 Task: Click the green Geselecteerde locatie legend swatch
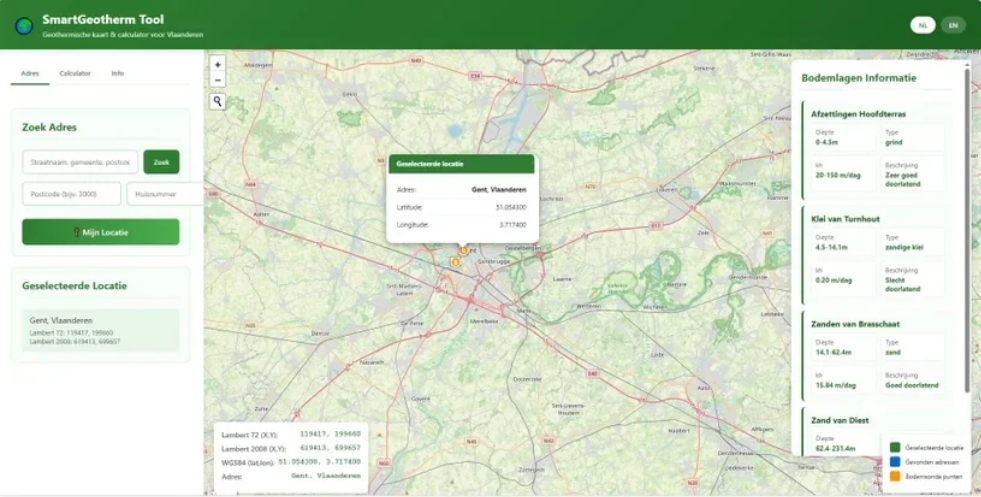coord(894,448)
